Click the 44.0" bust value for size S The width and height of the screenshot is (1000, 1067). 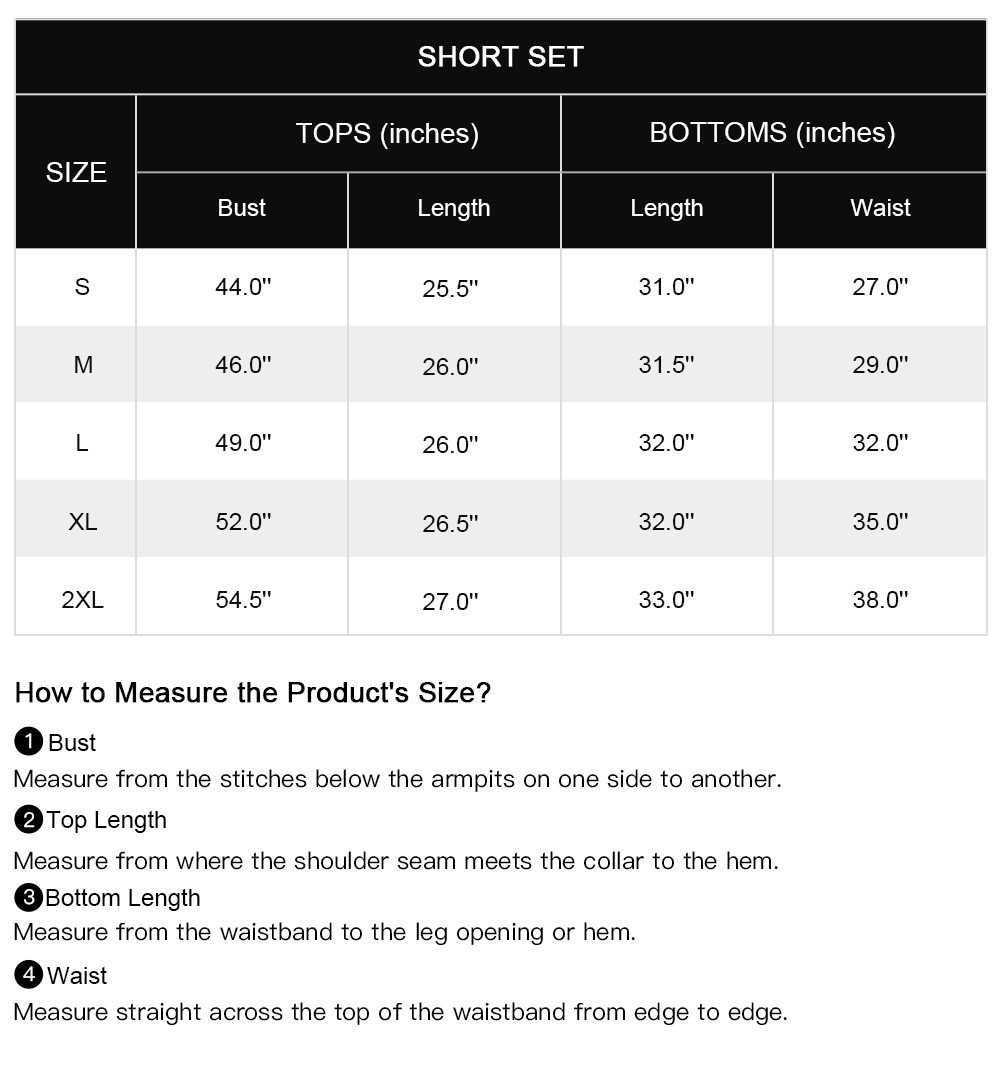click(x=243, y=287)
